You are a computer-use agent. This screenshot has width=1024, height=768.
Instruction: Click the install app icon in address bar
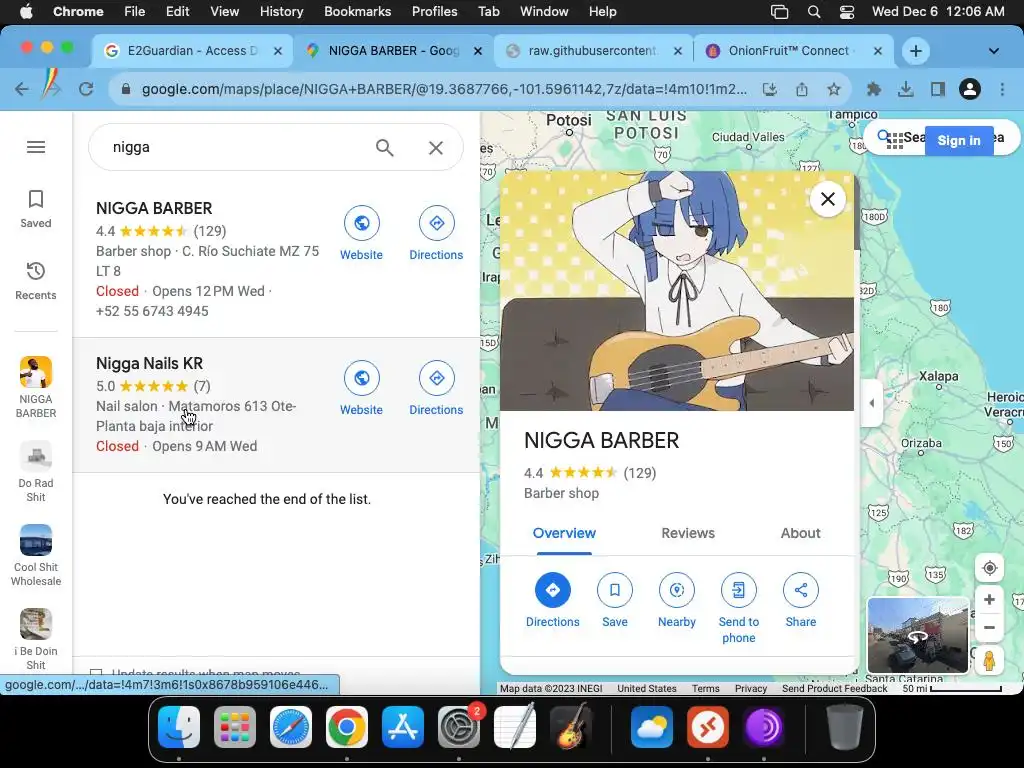[x=770, y=89]
